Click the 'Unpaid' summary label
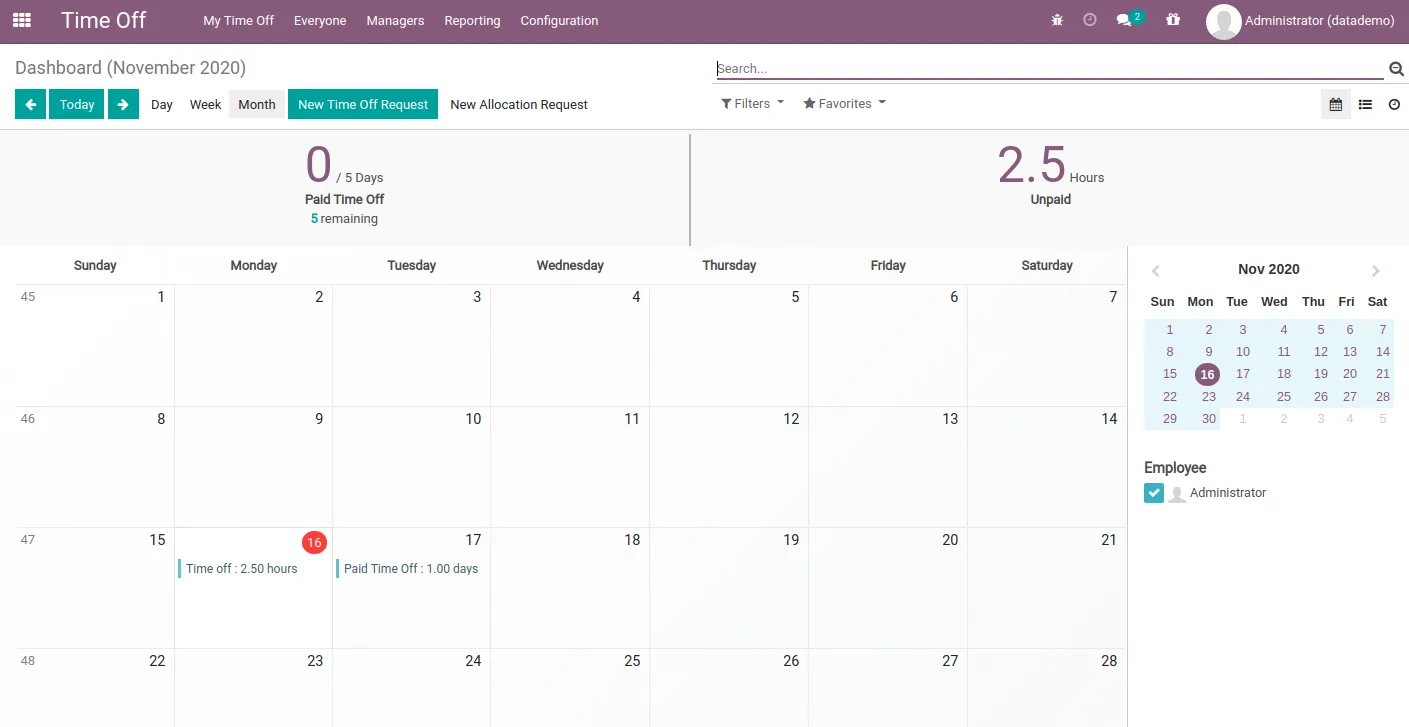 point(1051,199)
